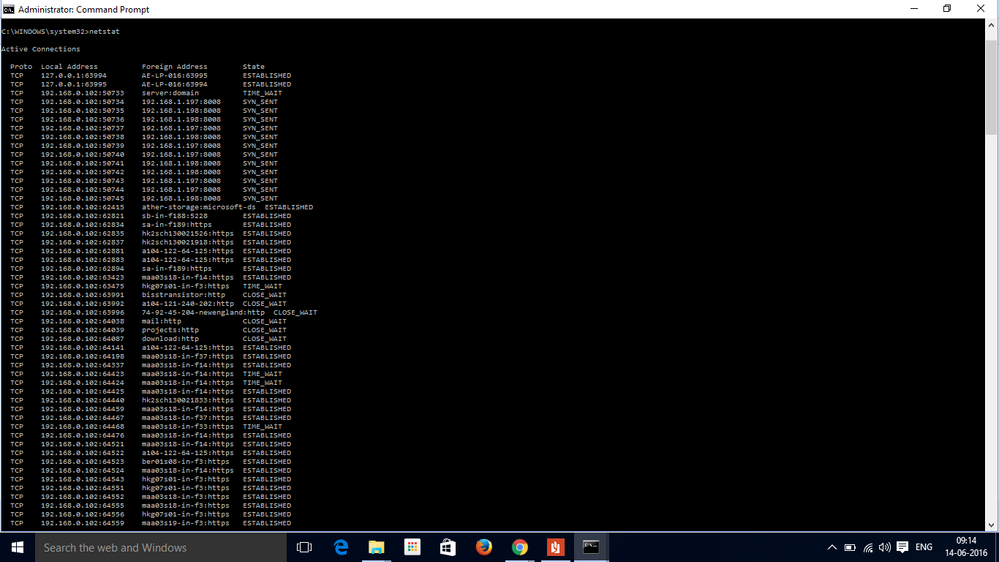Viewport: 999px width, 562px height.
Task: Click foreign address projects:http
Action: [170, 330]
